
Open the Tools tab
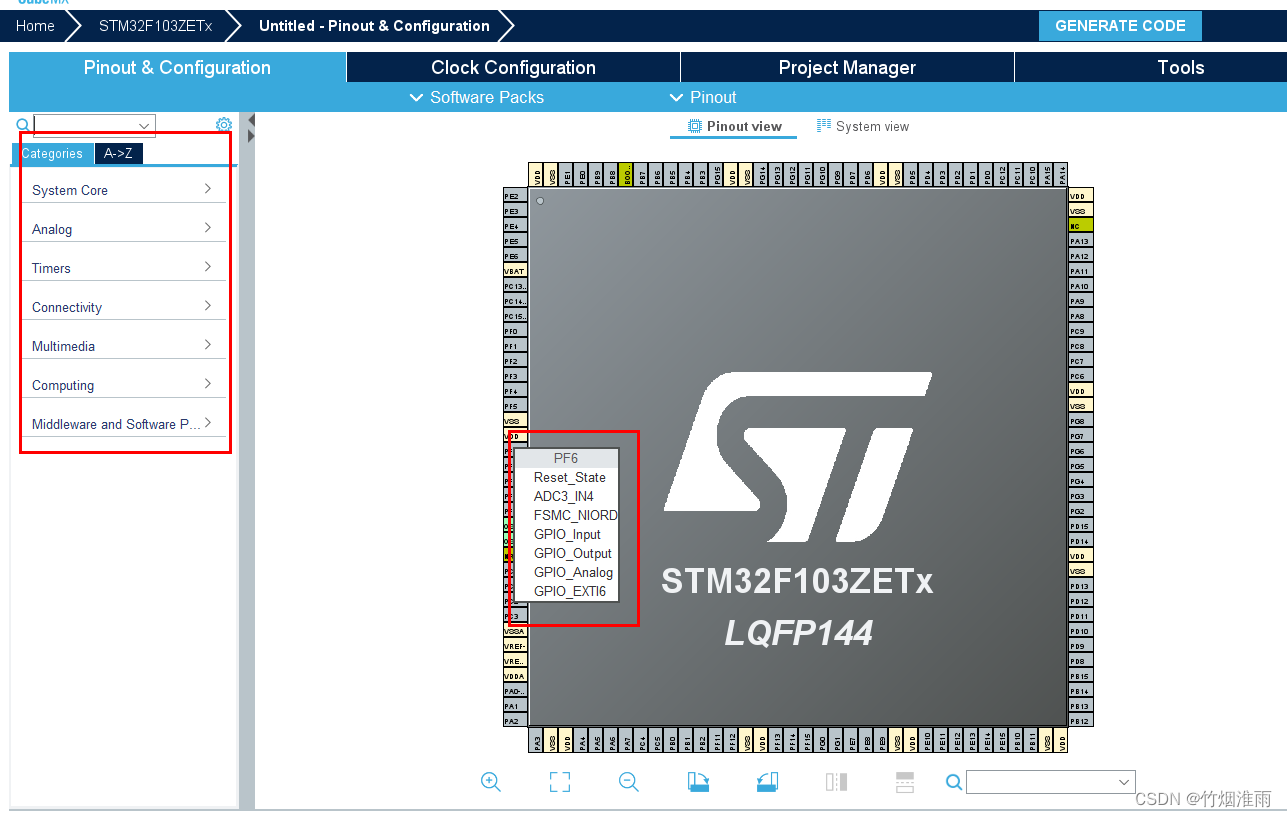(x=1180, y=67)
